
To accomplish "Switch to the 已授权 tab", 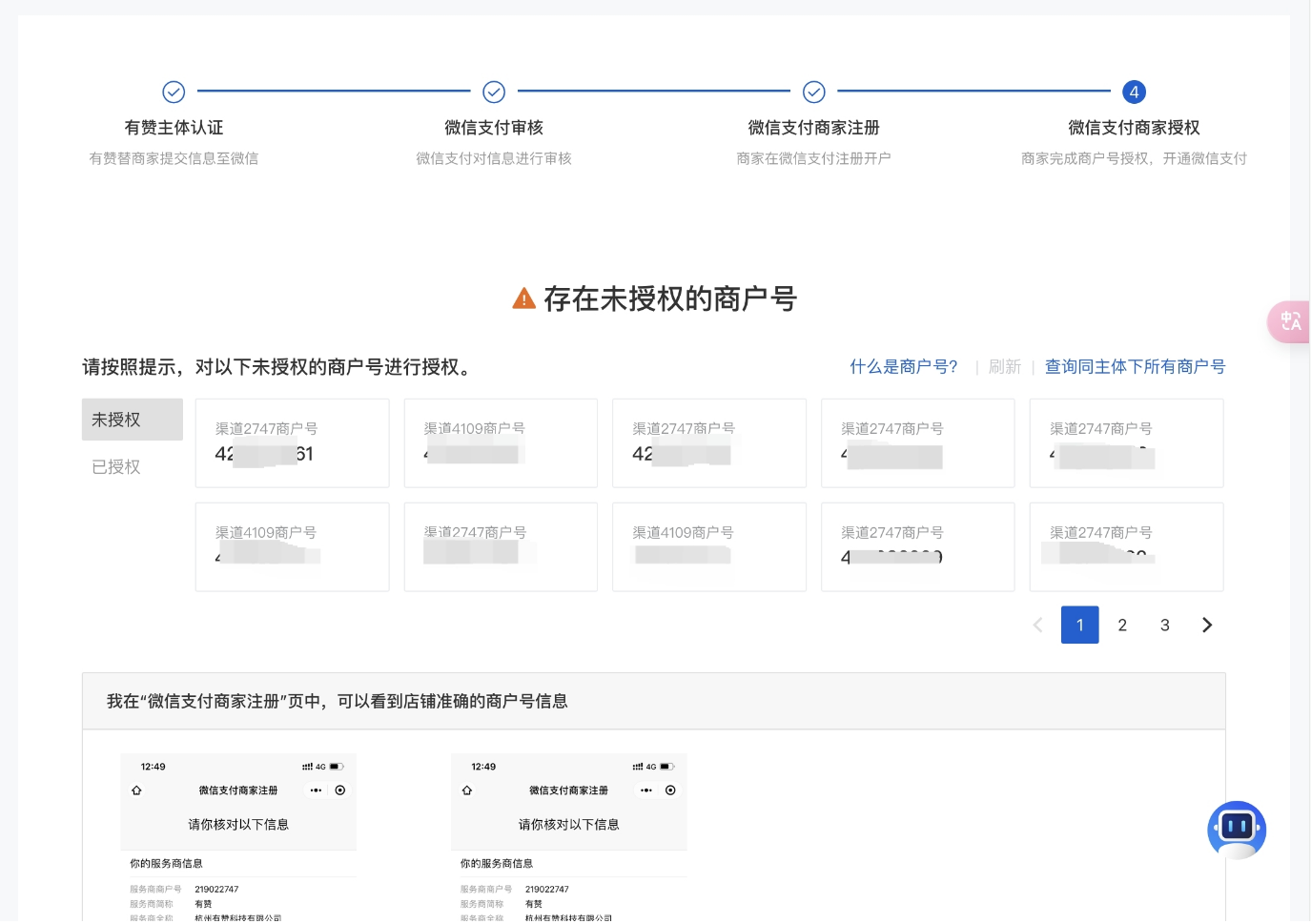I will coord(115,466).
